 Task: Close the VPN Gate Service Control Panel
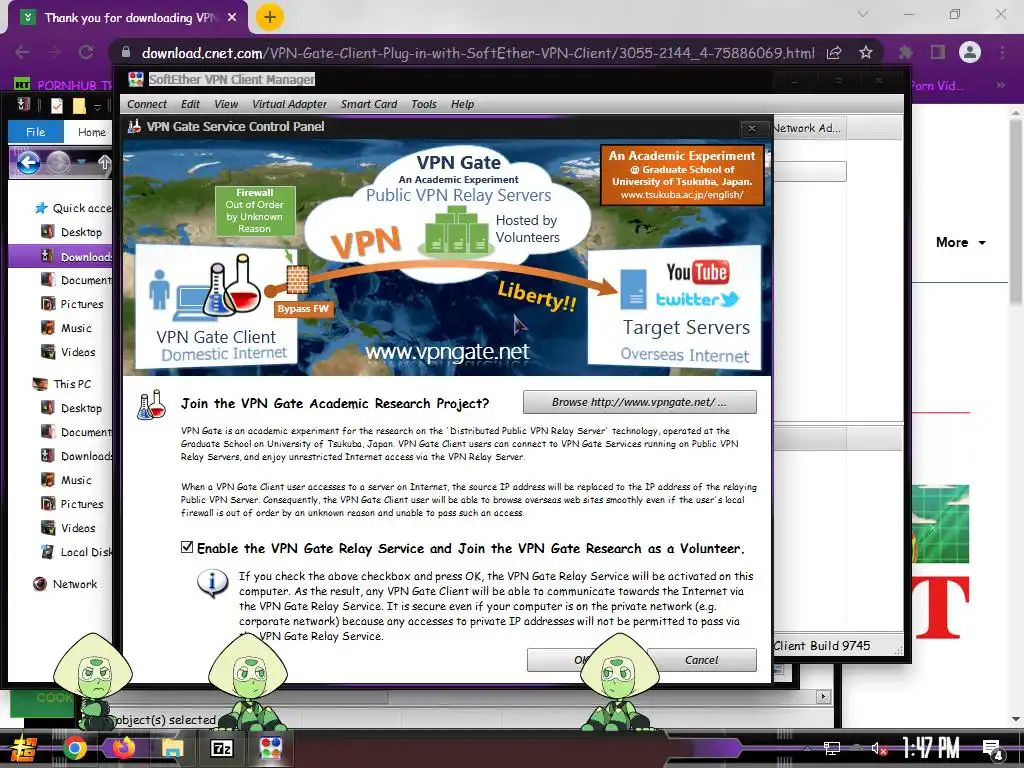752,128
